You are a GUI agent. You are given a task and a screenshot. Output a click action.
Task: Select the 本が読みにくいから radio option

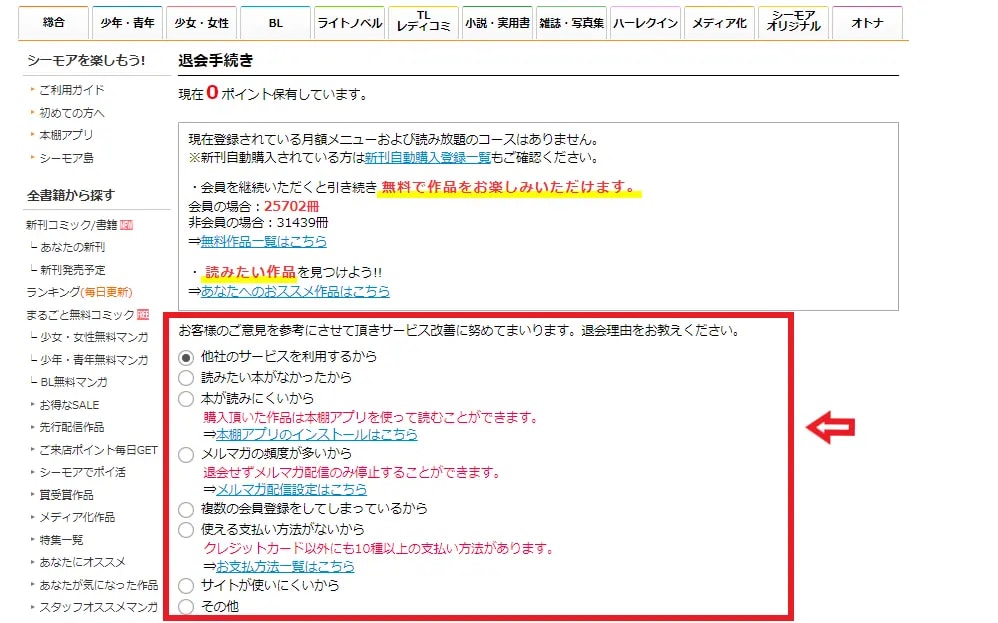point(185,399)
